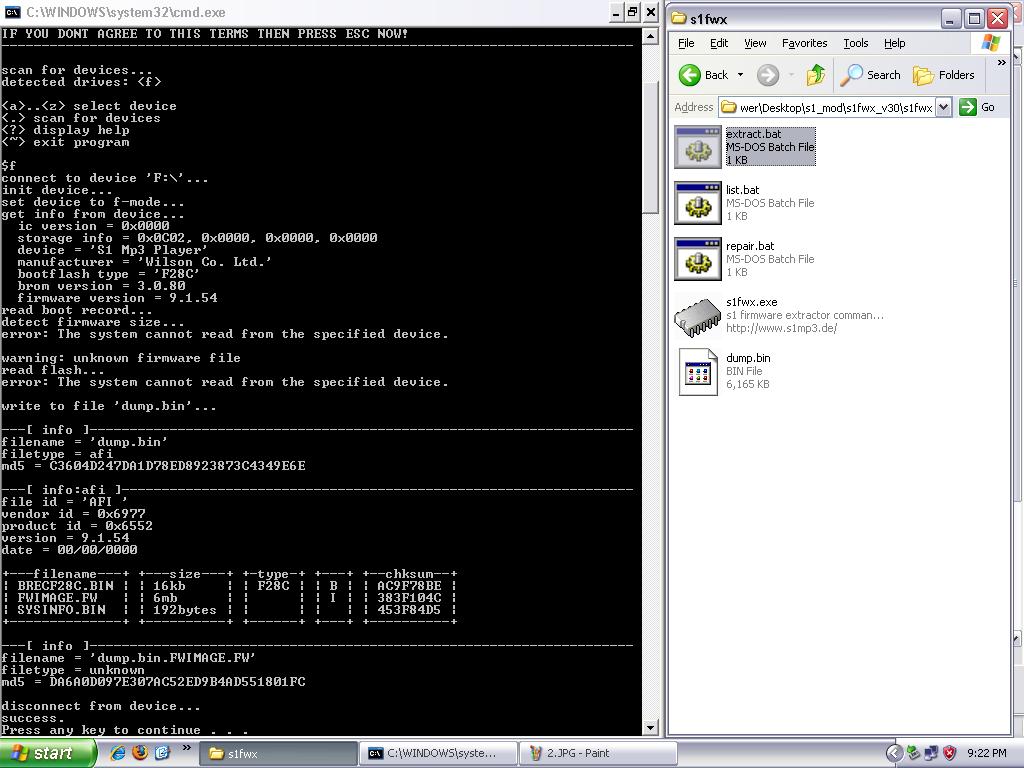
Task: Select the s1fwx.exe chip icon
Action: [697, 316]
